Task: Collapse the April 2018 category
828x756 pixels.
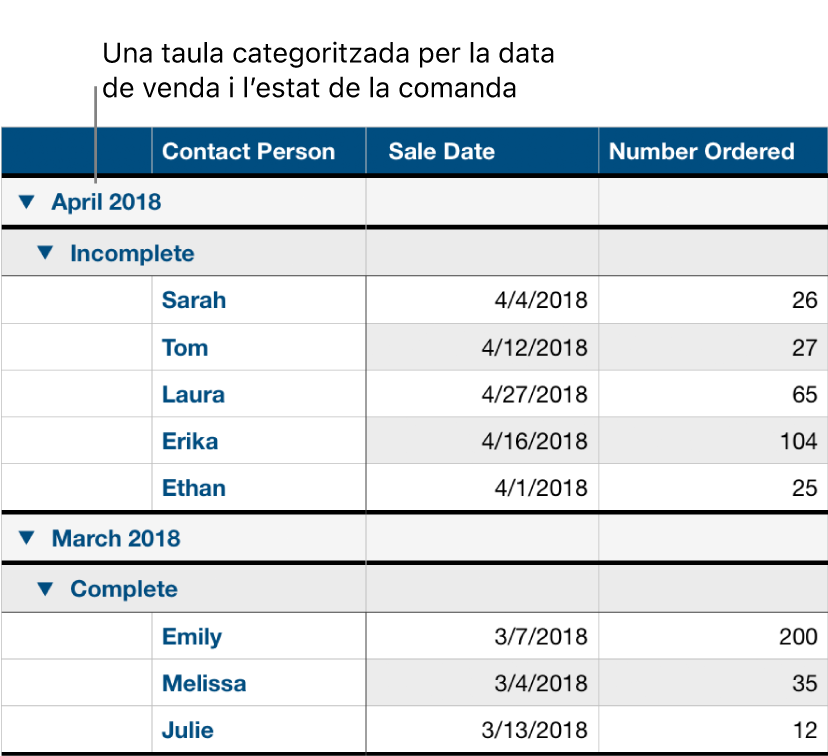Action: coord(26,201)
